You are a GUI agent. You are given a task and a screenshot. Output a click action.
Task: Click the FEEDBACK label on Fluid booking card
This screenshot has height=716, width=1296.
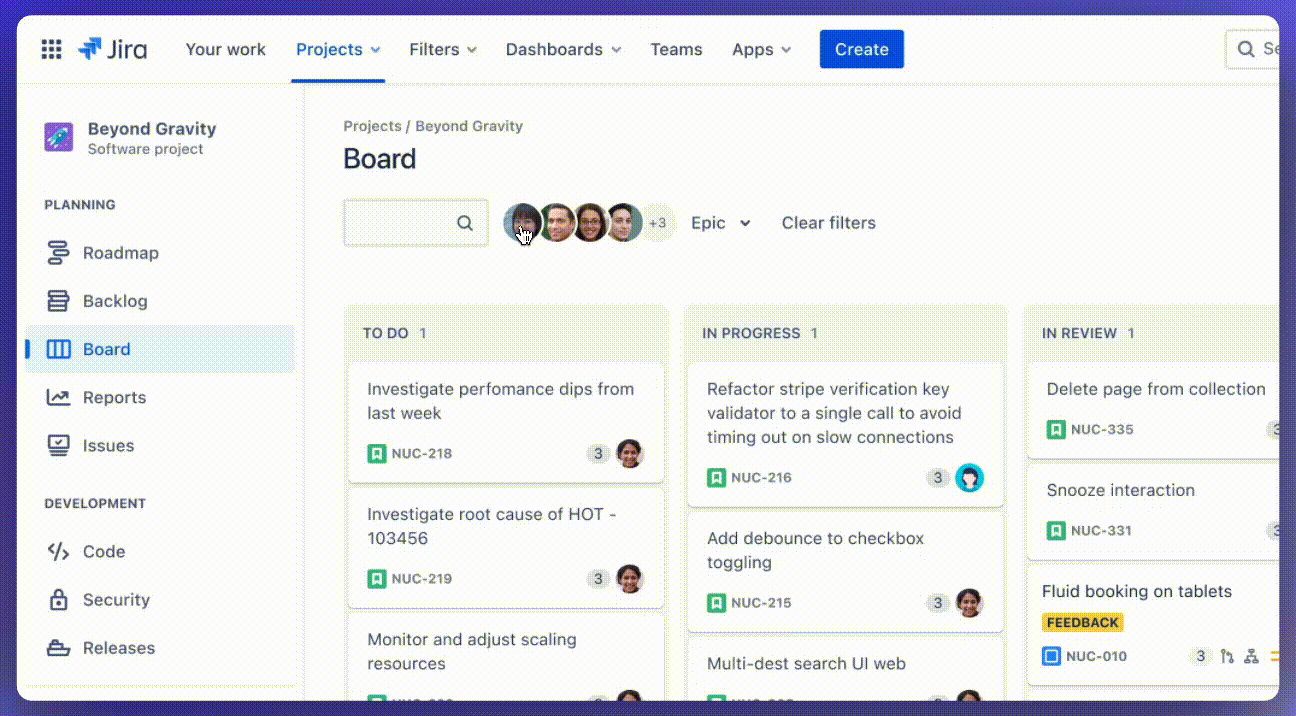pos(1082,622)
